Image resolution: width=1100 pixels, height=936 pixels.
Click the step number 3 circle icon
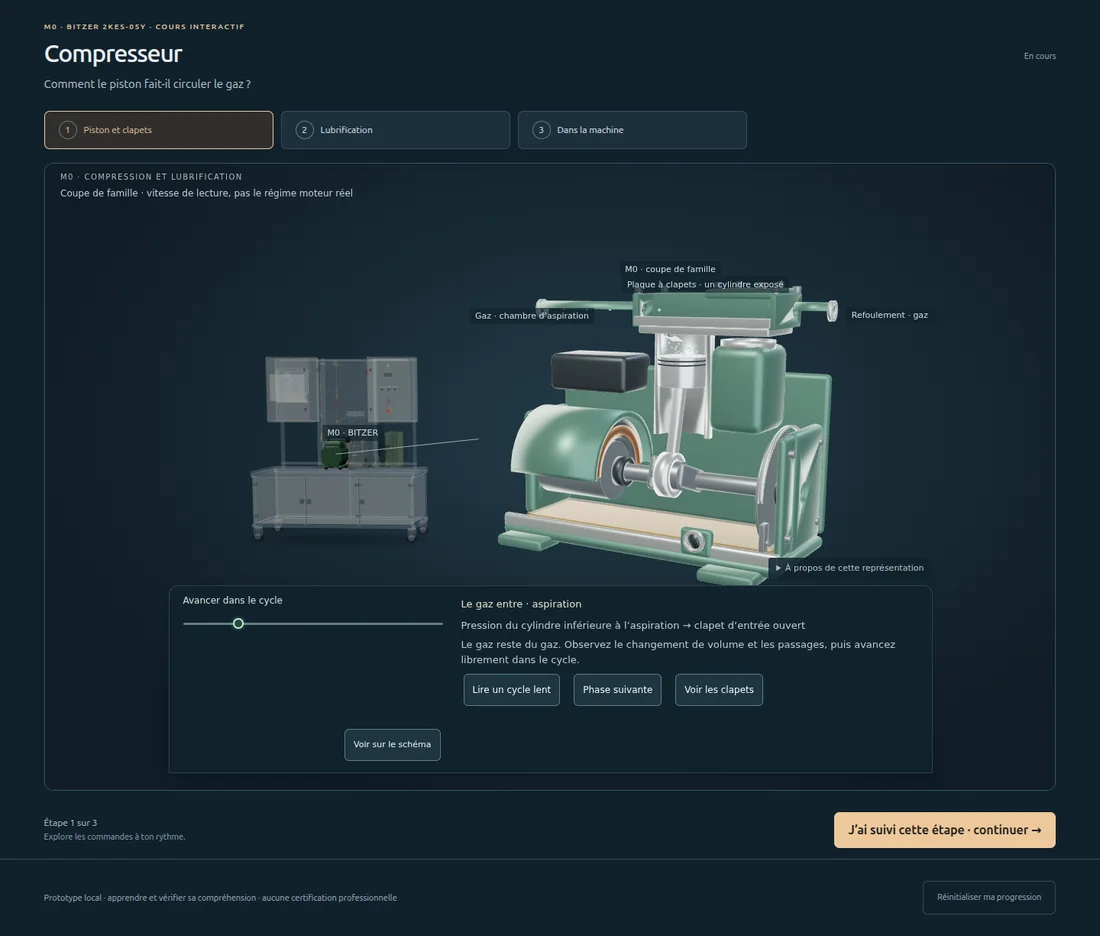click(541, 130)
